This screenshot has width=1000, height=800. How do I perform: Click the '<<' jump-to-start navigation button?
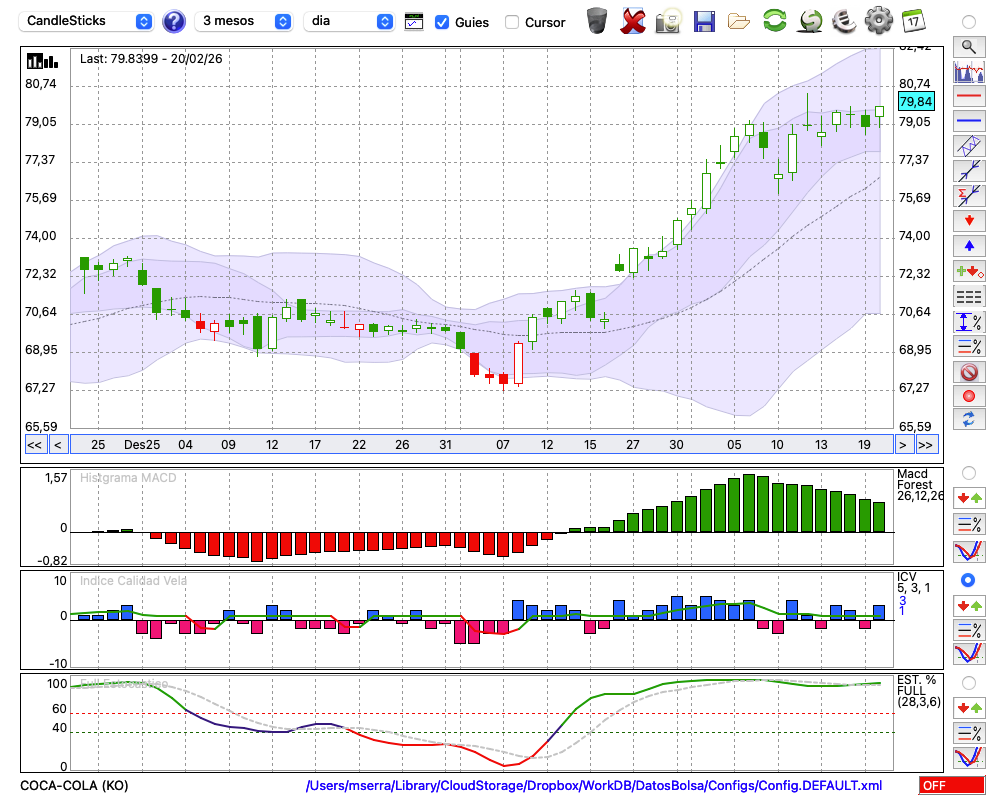[x=34, y=445]
